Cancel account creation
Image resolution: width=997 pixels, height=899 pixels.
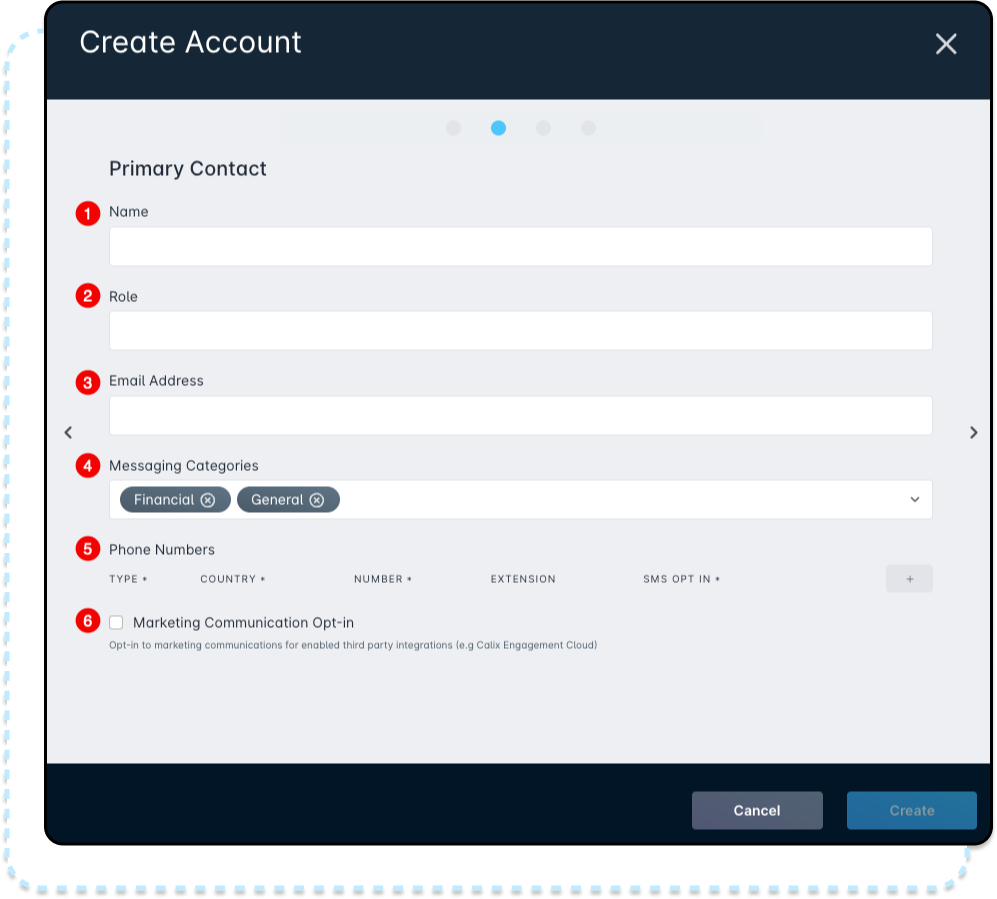coord(757,810)
